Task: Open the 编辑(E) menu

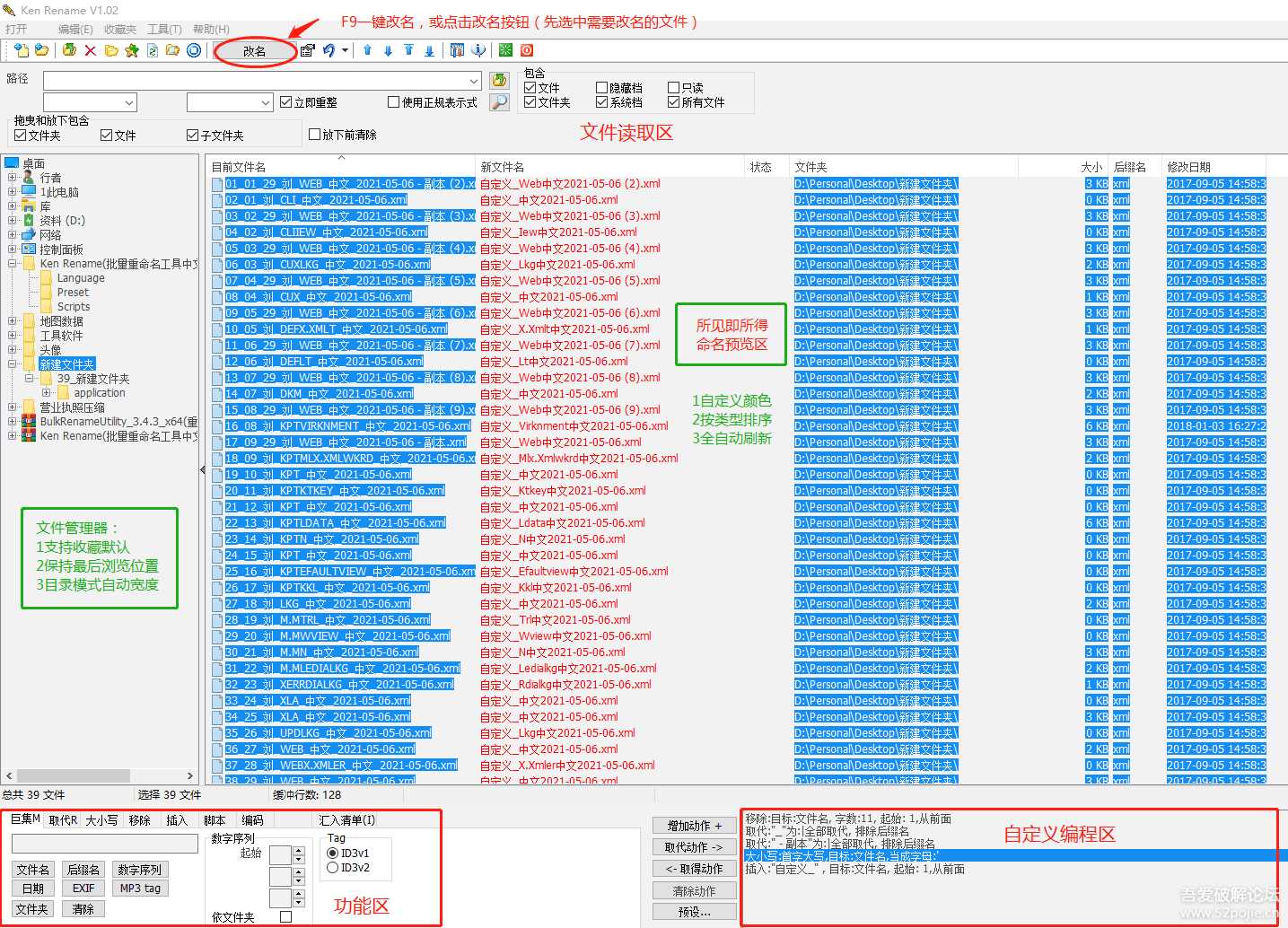Action: click(x=75, y=30)
